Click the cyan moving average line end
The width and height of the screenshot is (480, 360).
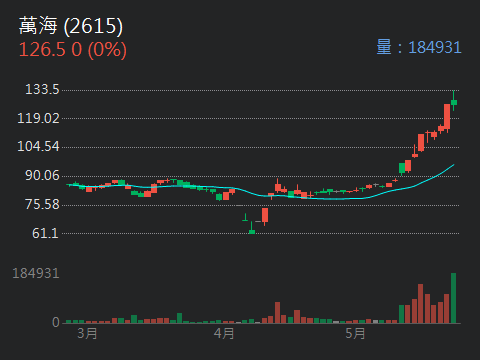click(453, 165)
